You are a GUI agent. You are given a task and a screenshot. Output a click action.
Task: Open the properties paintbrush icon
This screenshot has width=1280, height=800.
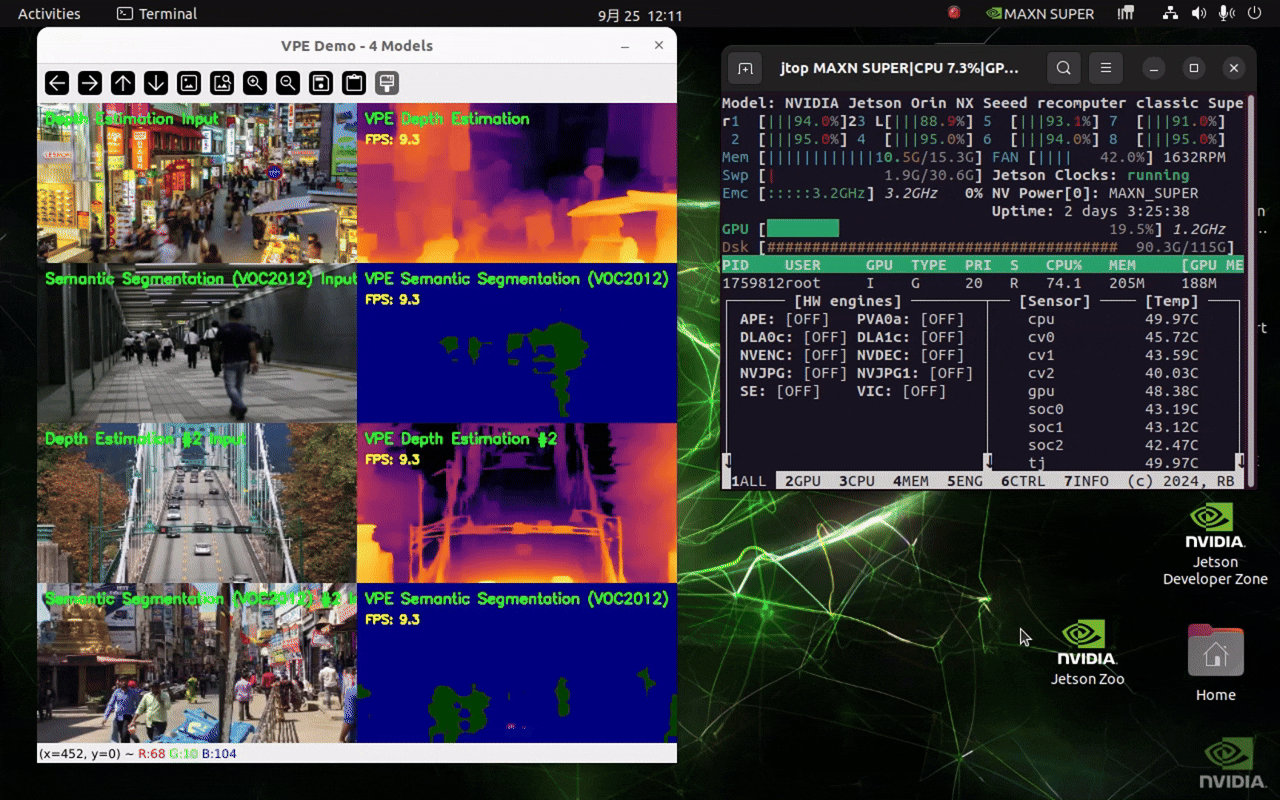(387, 83)
